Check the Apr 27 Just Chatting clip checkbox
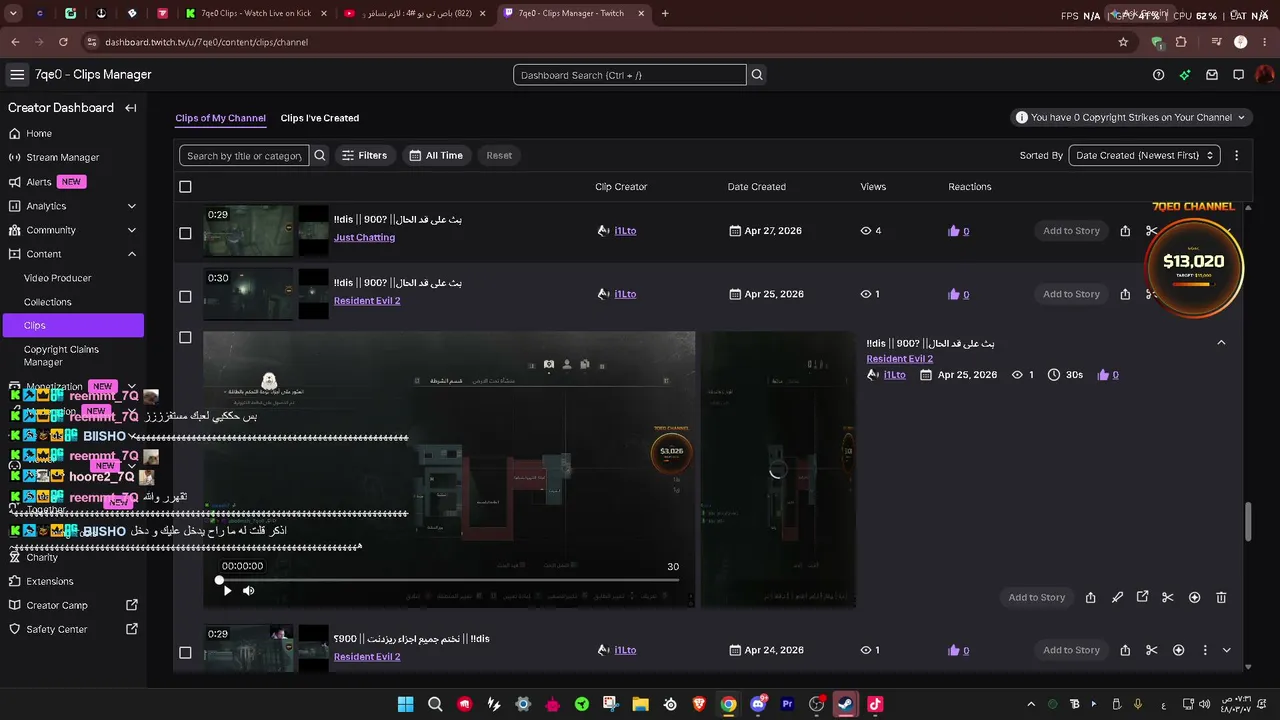1280x720 pixels. point(185,233)
